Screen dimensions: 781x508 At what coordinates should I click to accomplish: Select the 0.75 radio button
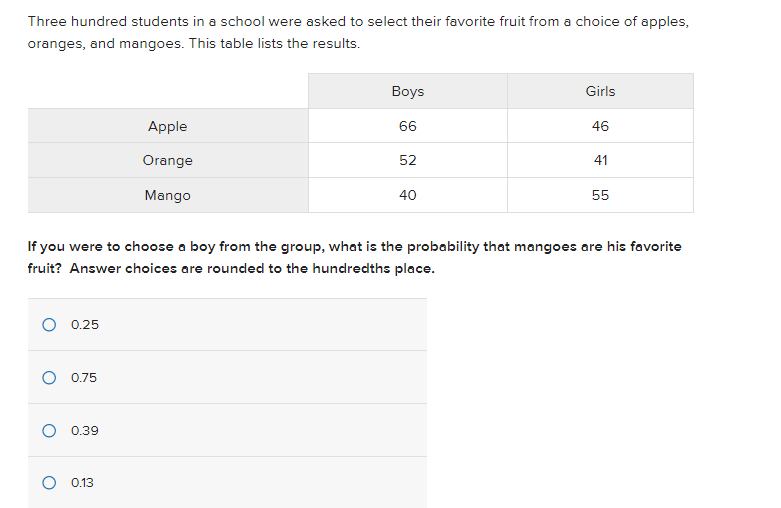pyautogui.click(x=49, y=378)
